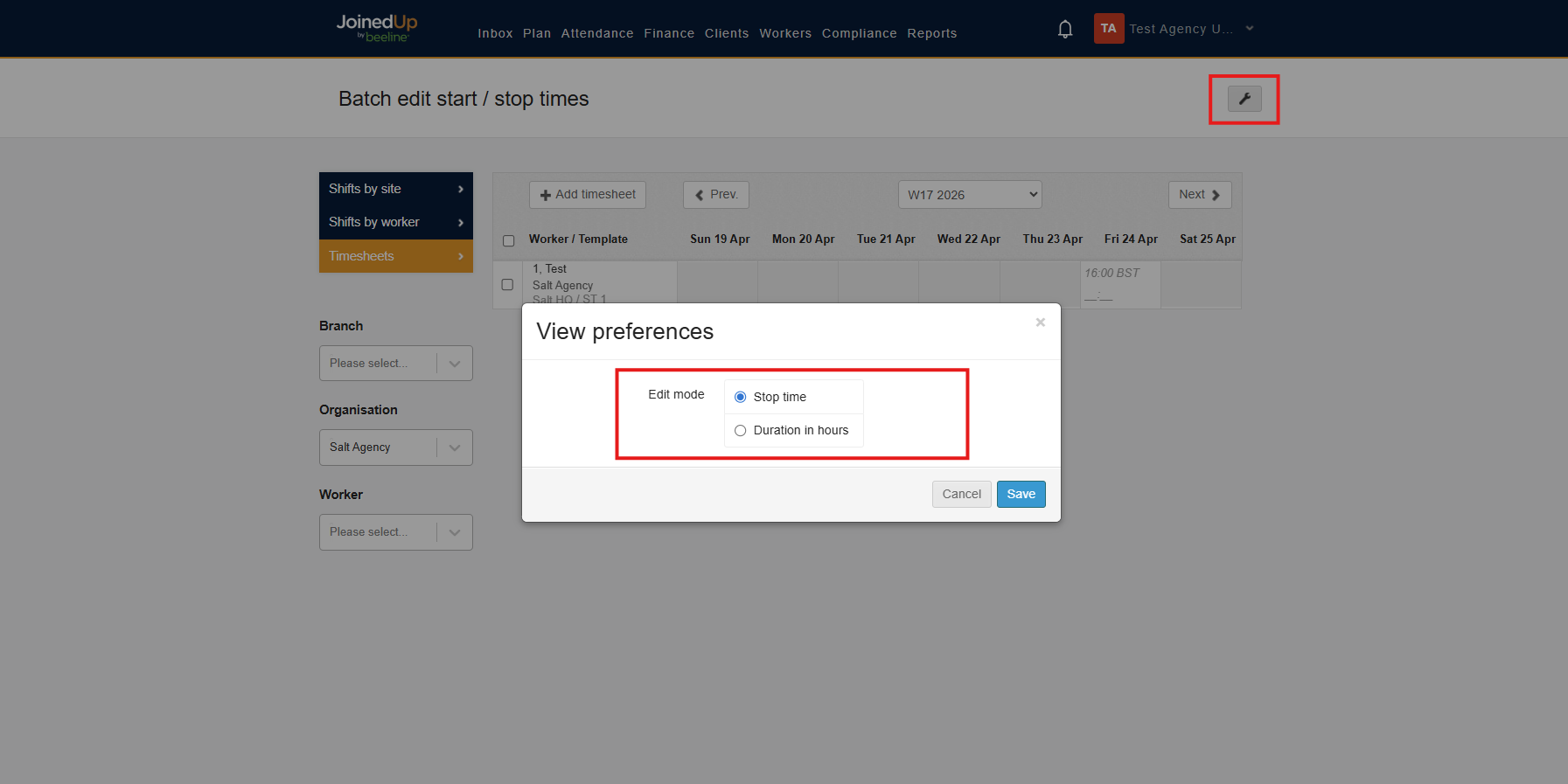Open the Reports menu

click(931, 33)
